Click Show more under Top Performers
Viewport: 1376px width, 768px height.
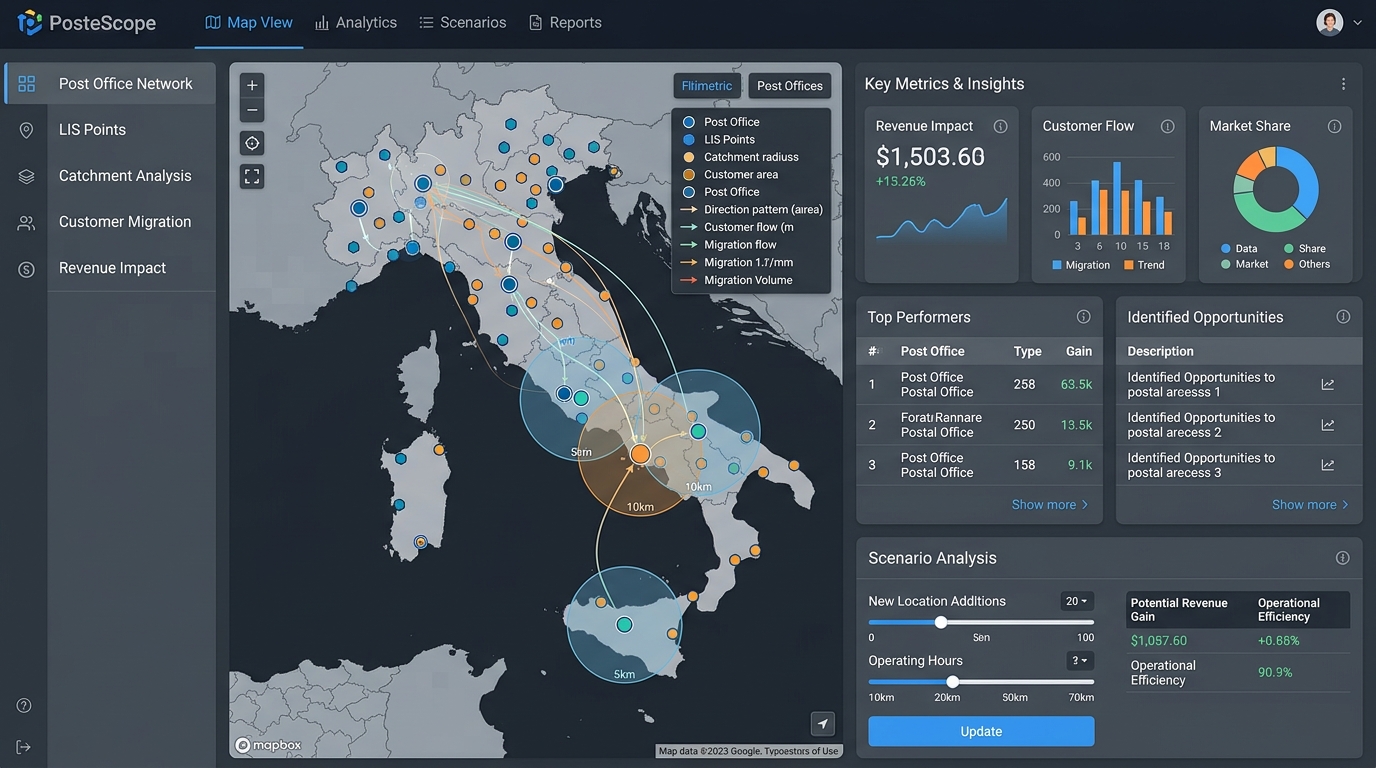[x=1050, y=504]
